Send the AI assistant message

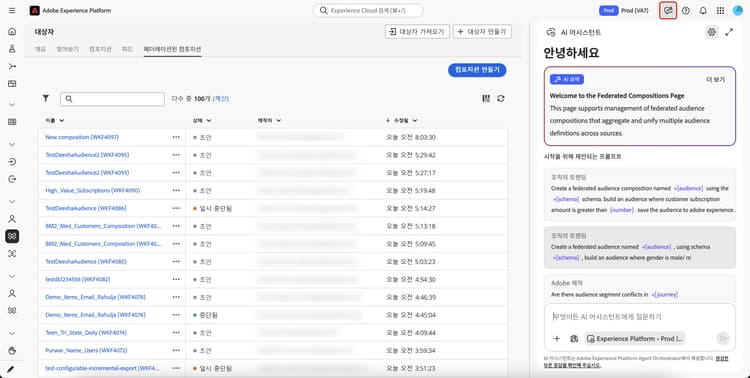pos(723,339)
